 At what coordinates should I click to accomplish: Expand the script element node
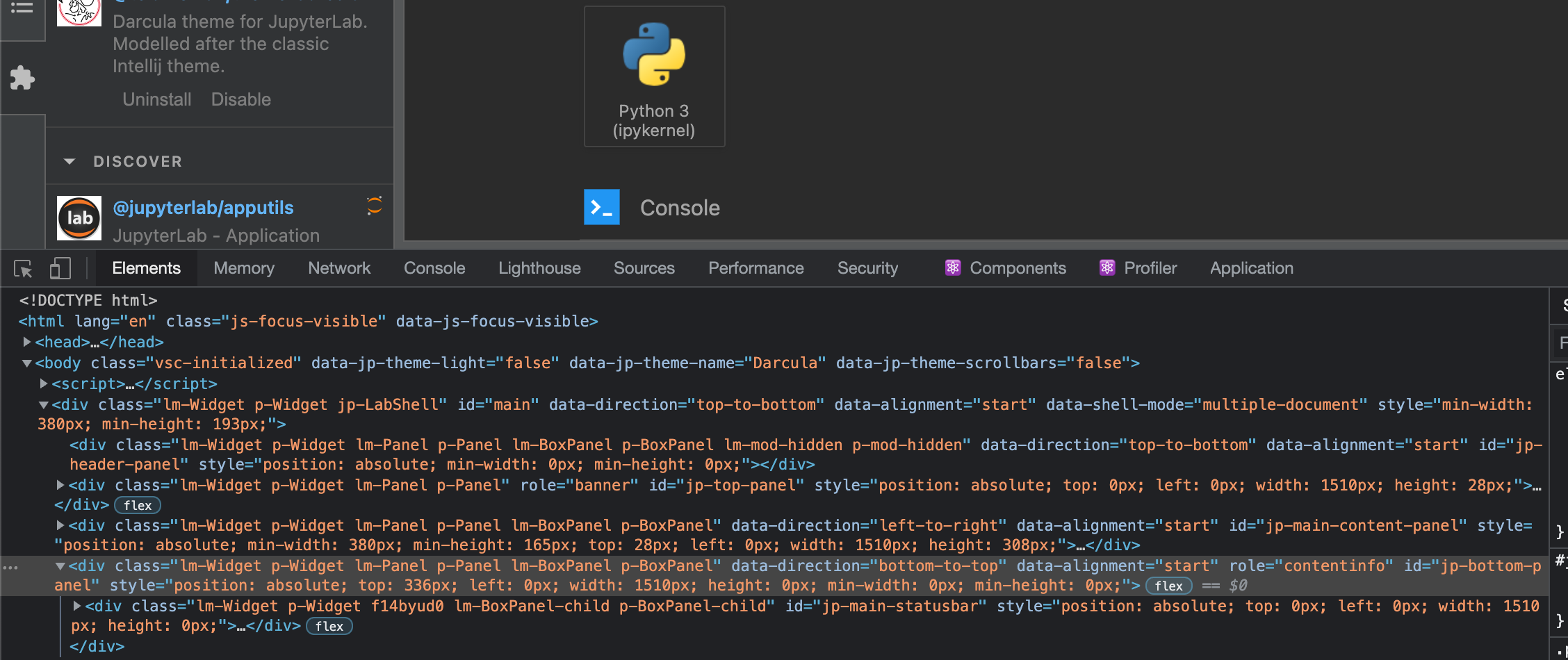pyautogui.click(x=44, y=383)
